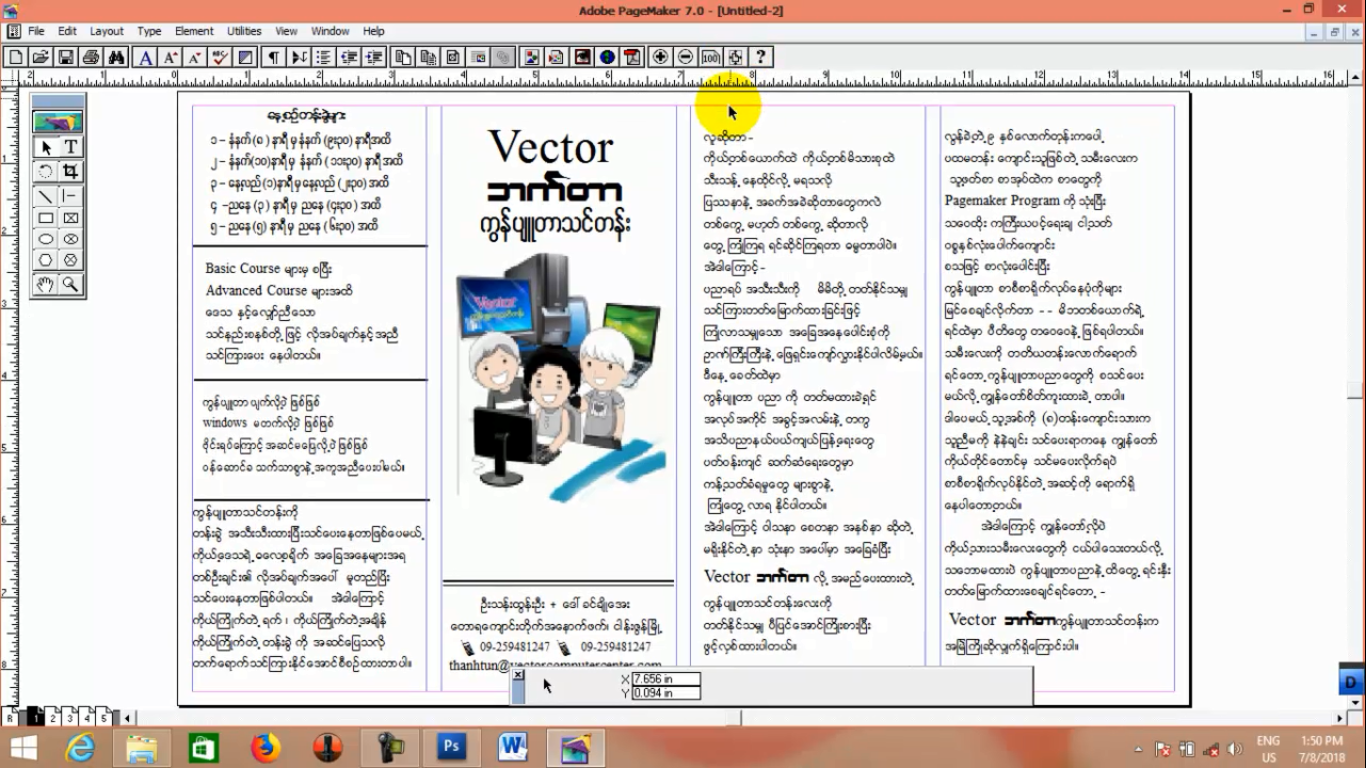Go to page 2 icon
1366x768 pixels.
[x=52, y=717]
